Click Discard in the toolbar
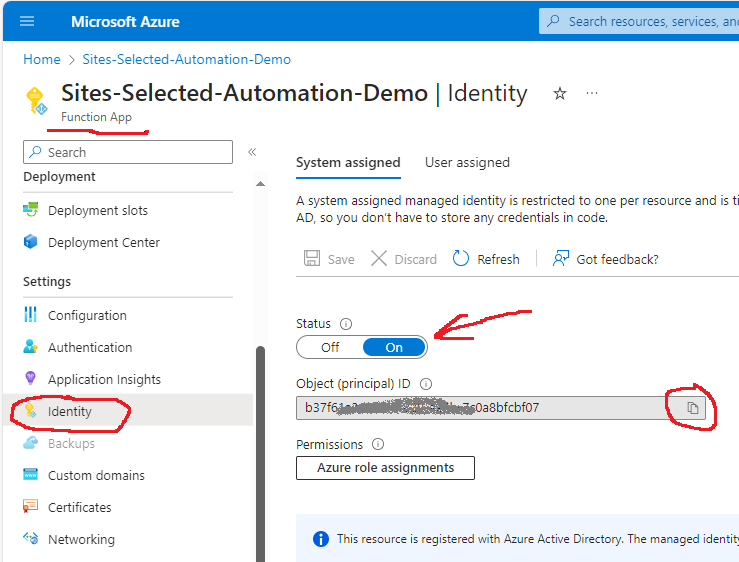Viewport: 739px width, 562px height. point(404,259)
